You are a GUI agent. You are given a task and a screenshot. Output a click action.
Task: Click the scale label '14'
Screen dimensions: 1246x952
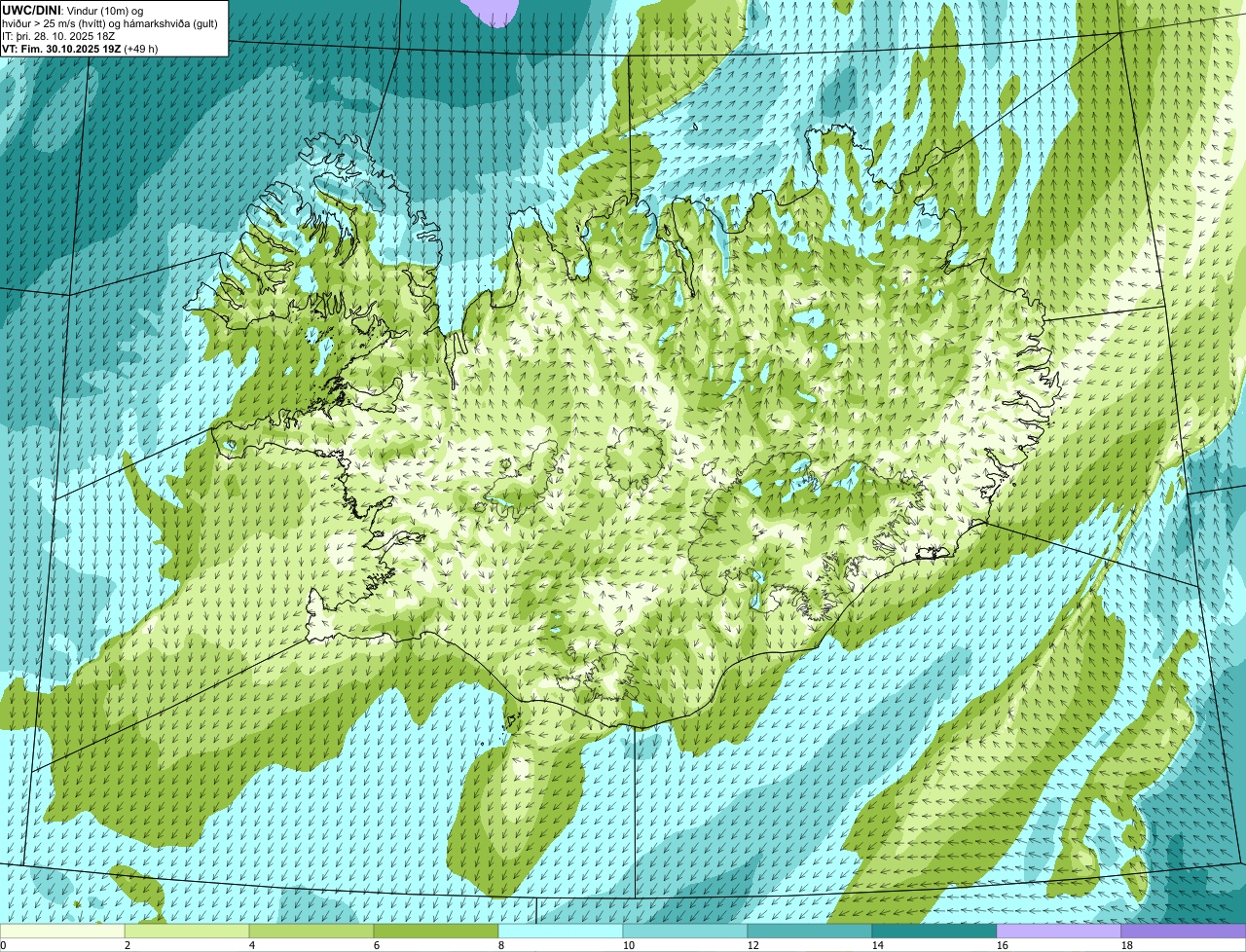pos(878,945)
